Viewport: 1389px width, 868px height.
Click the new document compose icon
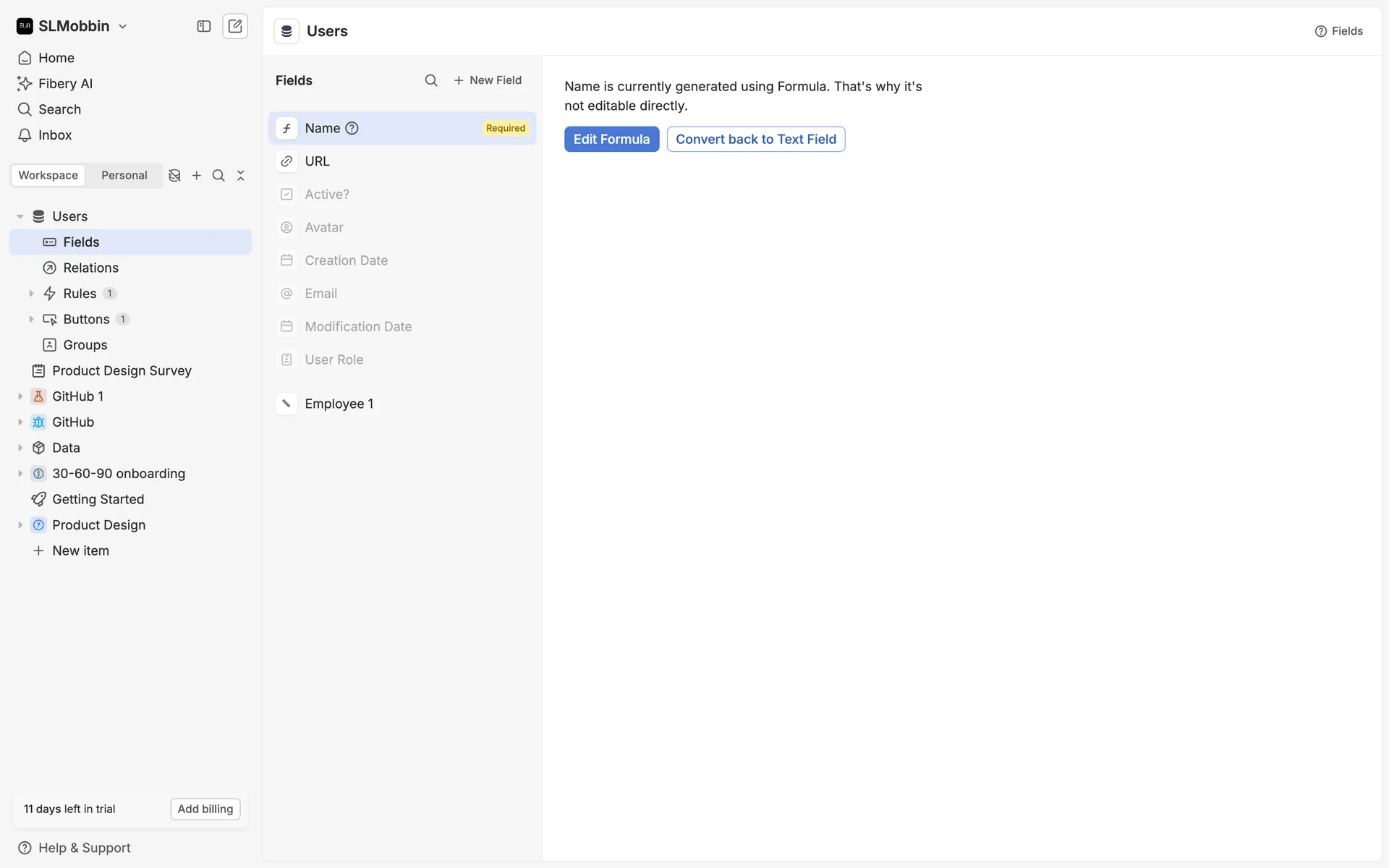[235, 26]
